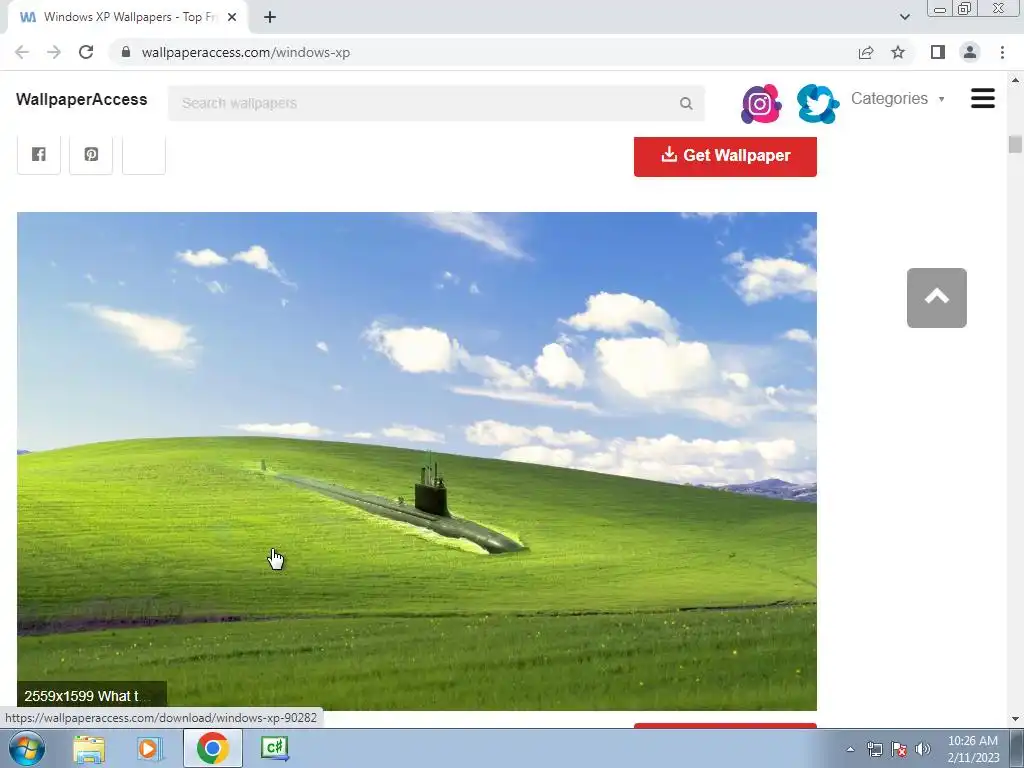1024x768 pixels.
Task: Open the Chrome side panel icon
Action: pos(938,52)
